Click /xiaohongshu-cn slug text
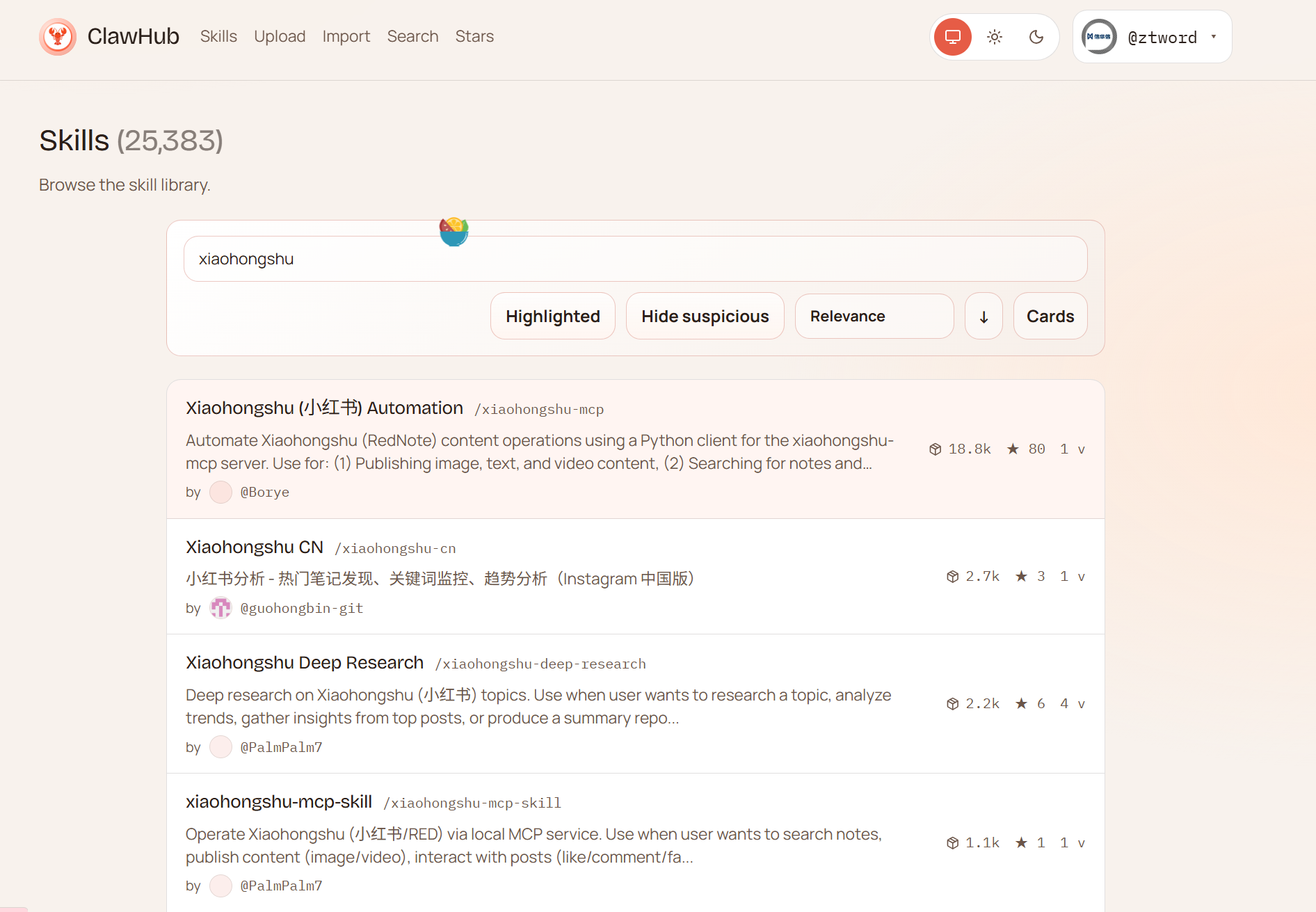 pyautogui.click(x=395, y=548)
